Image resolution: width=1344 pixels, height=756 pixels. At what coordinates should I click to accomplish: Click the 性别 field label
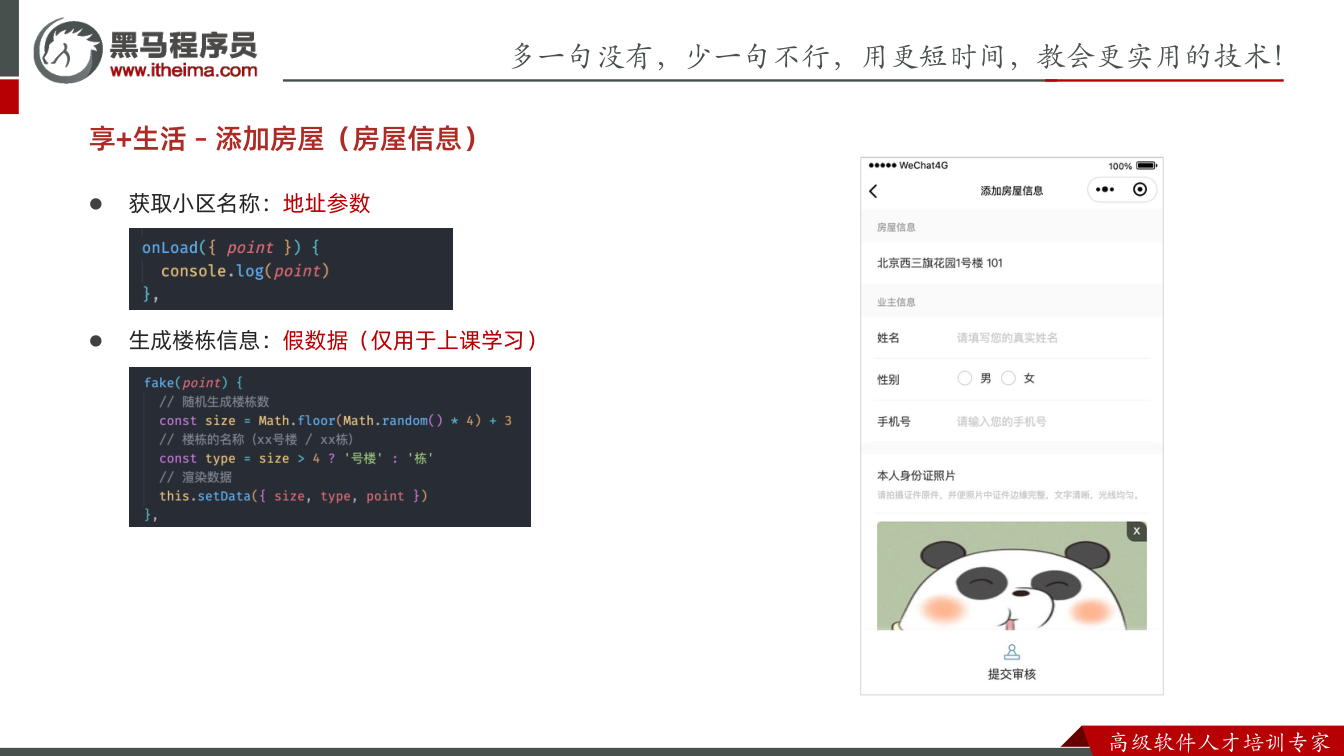tap(888, 380)
